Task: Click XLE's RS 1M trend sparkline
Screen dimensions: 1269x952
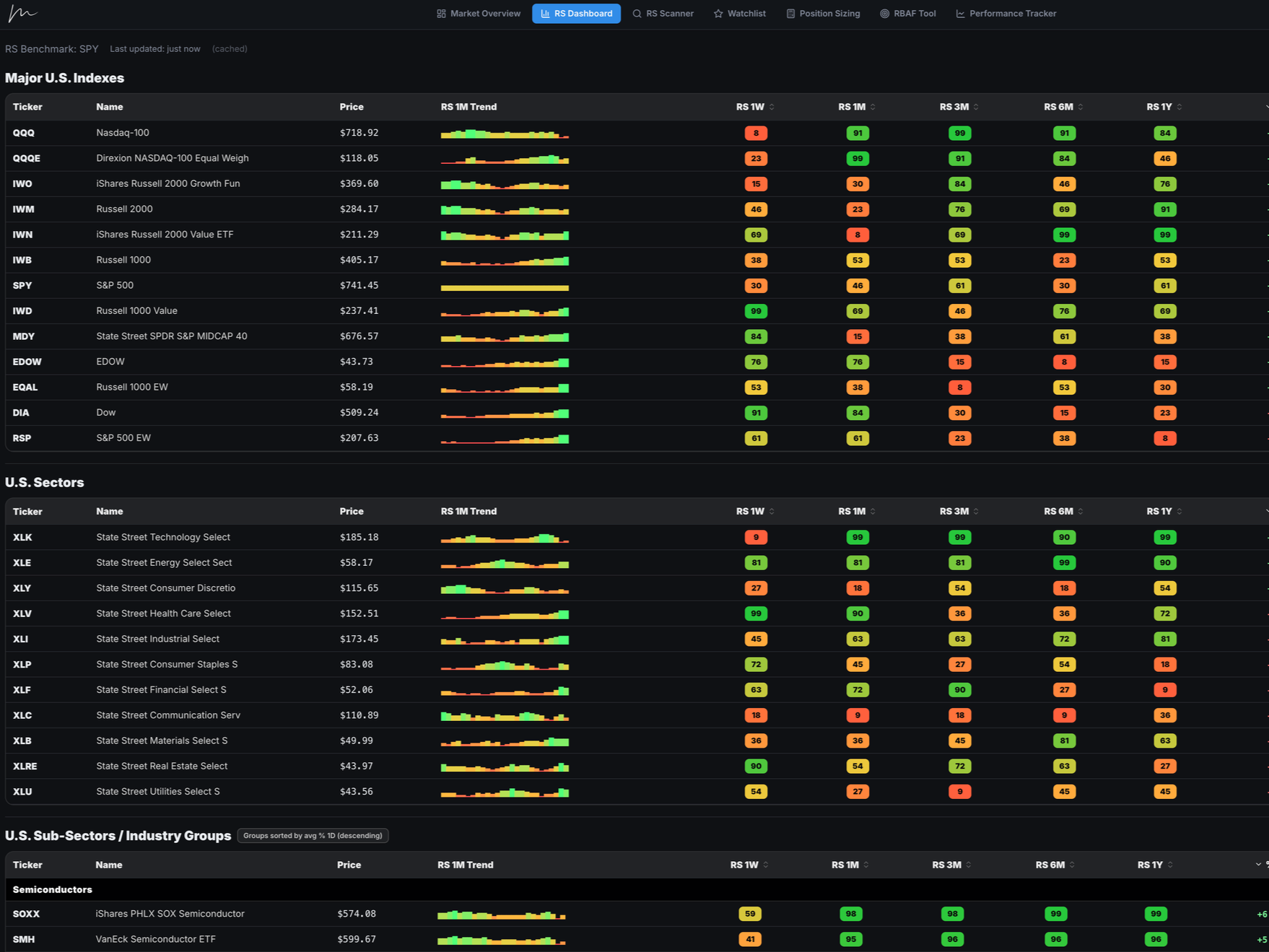Action: pyautogui.click(x=505, y=563)
